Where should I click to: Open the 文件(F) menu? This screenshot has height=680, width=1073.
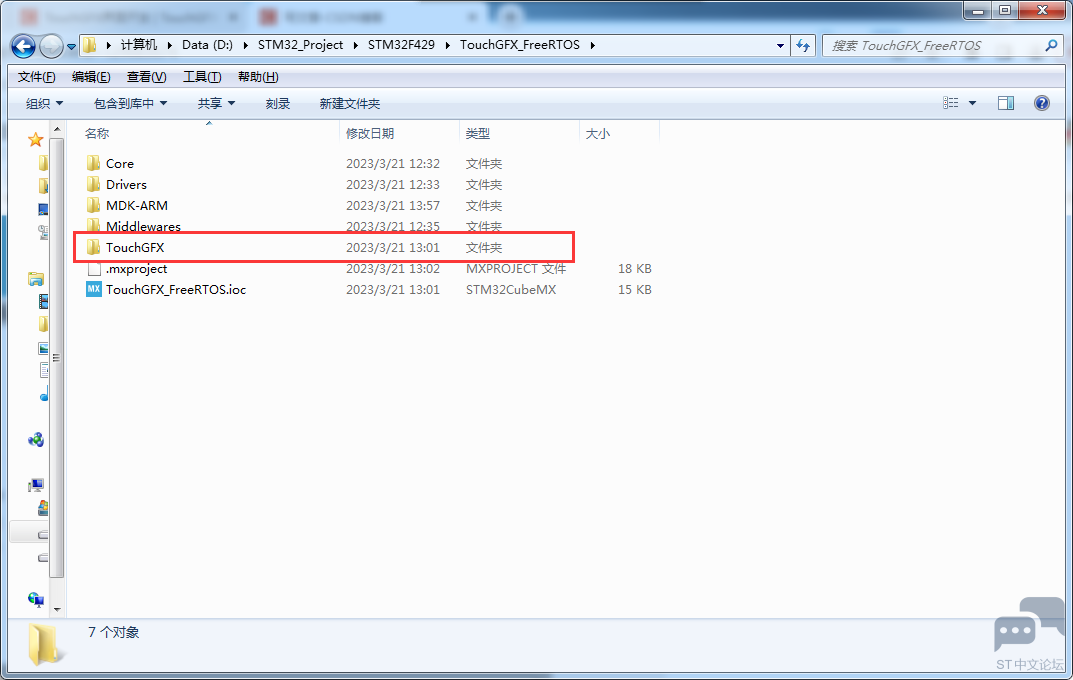click(36, 77)
